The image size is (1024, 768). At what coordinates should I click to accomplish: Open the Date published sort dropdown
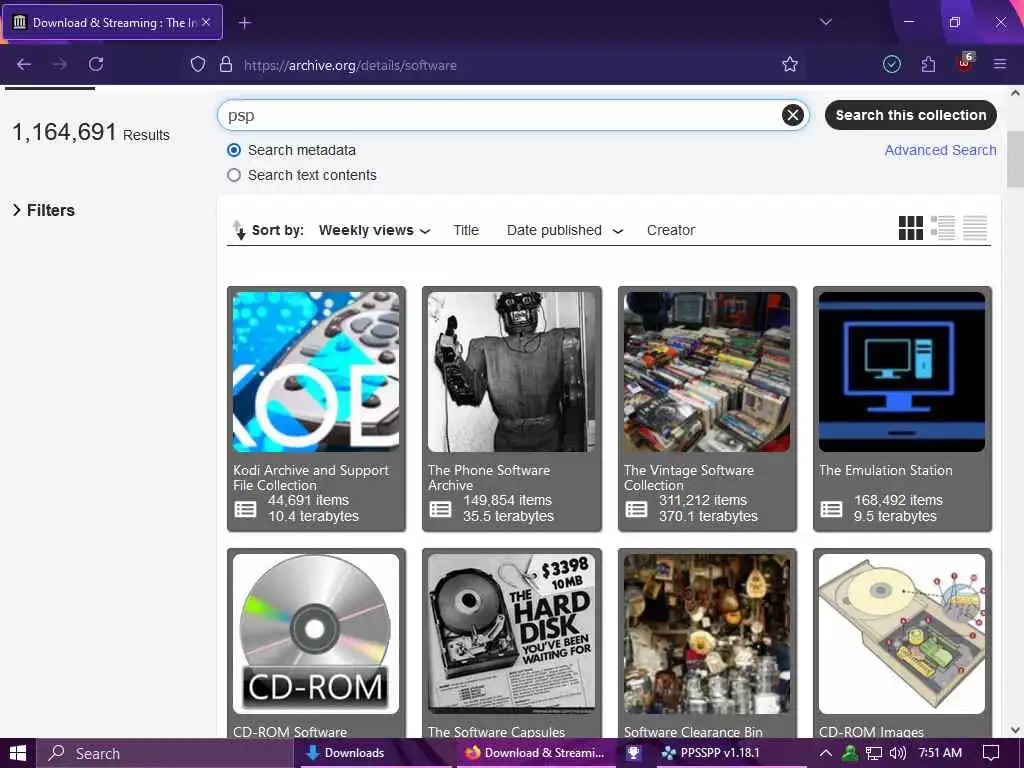[x=565, y=230]
